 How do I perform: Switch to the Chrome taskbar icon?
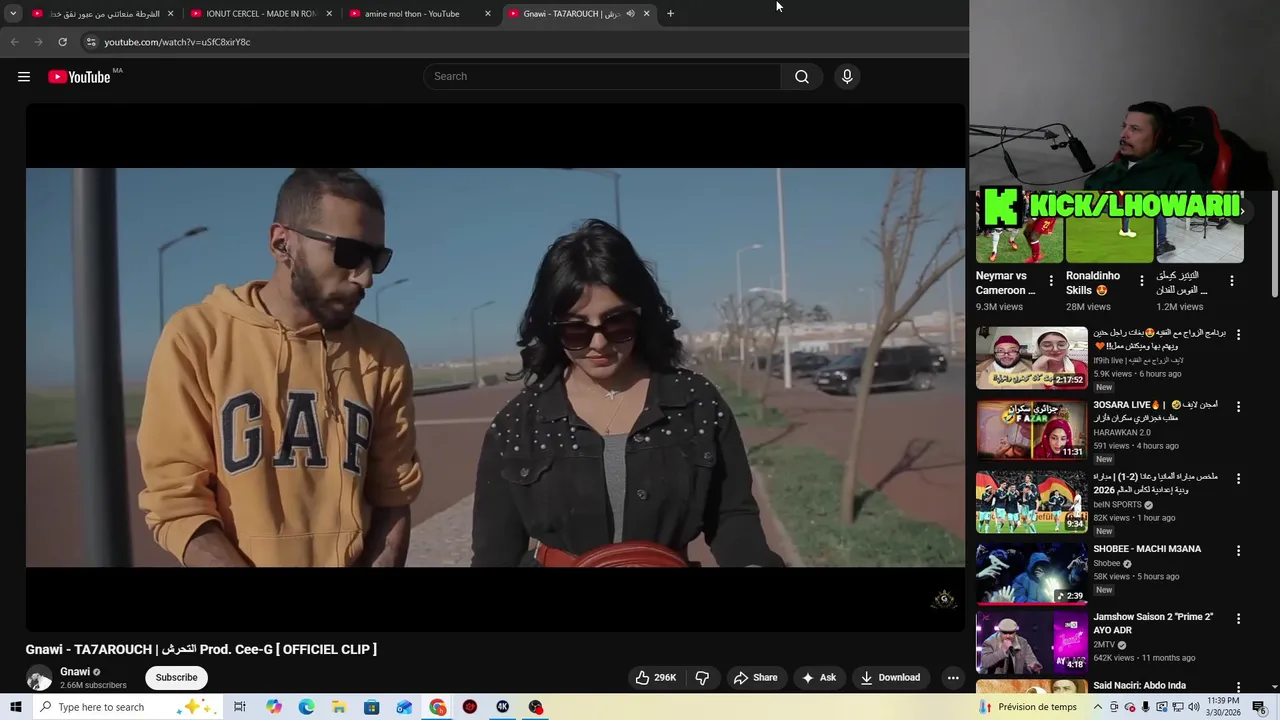click(x=438, y=707)
